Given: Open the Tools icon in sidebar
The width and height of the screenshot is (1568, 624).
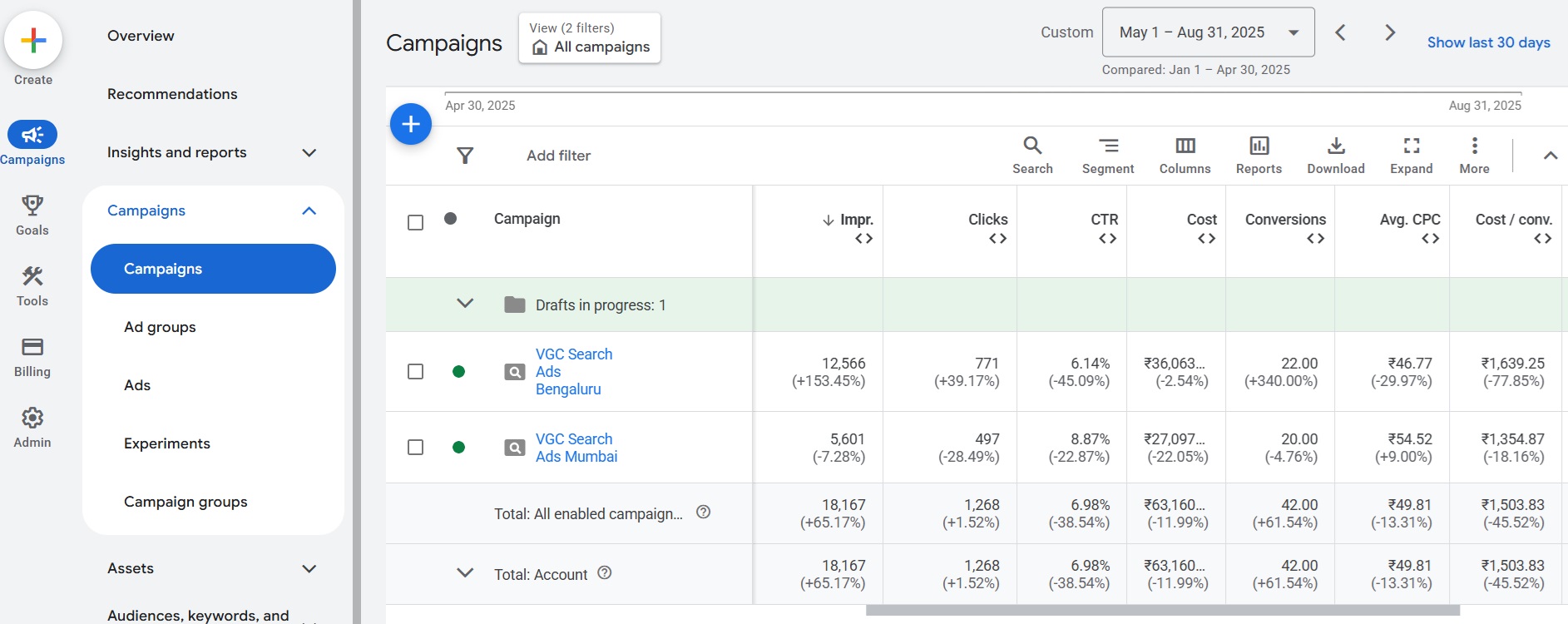Looking at the screenshot, I should click(x=32, y=276).
